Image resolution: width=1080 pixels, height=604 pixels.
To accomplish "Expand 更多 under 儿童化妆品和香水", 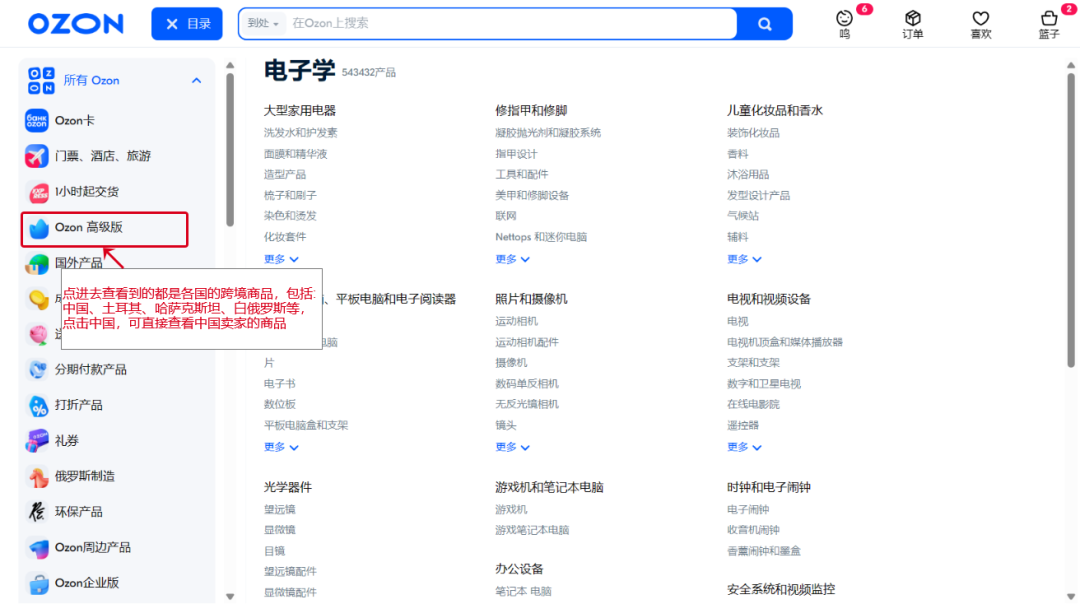I will (x=744, y=260).
